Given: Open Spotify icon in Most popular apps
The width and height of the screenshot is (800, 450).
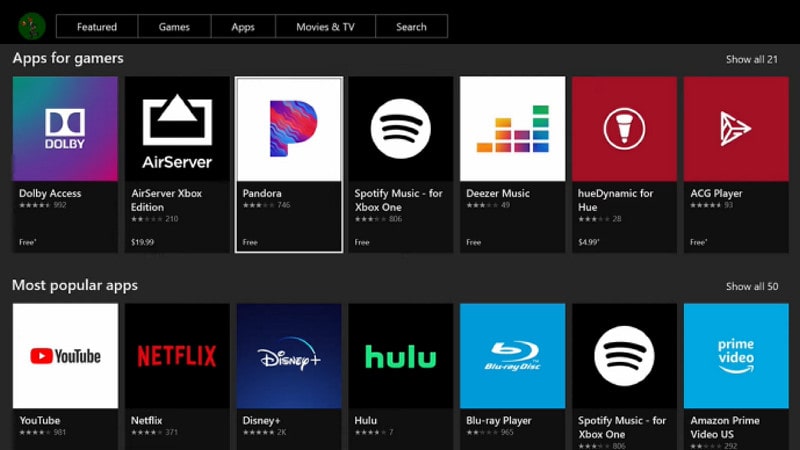Looking at the screenshot, I should pos(624,356).
